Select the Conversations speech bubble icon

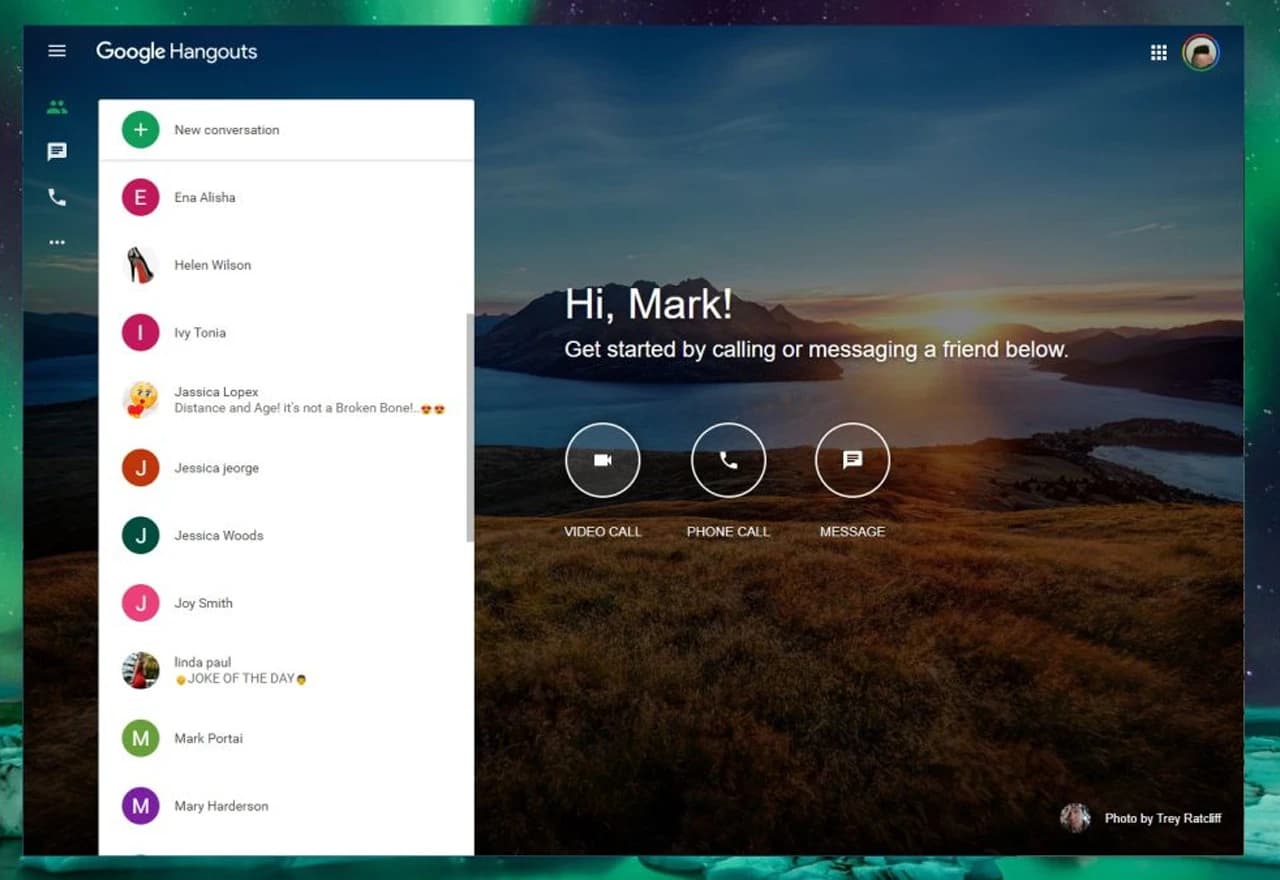[57, 152]
